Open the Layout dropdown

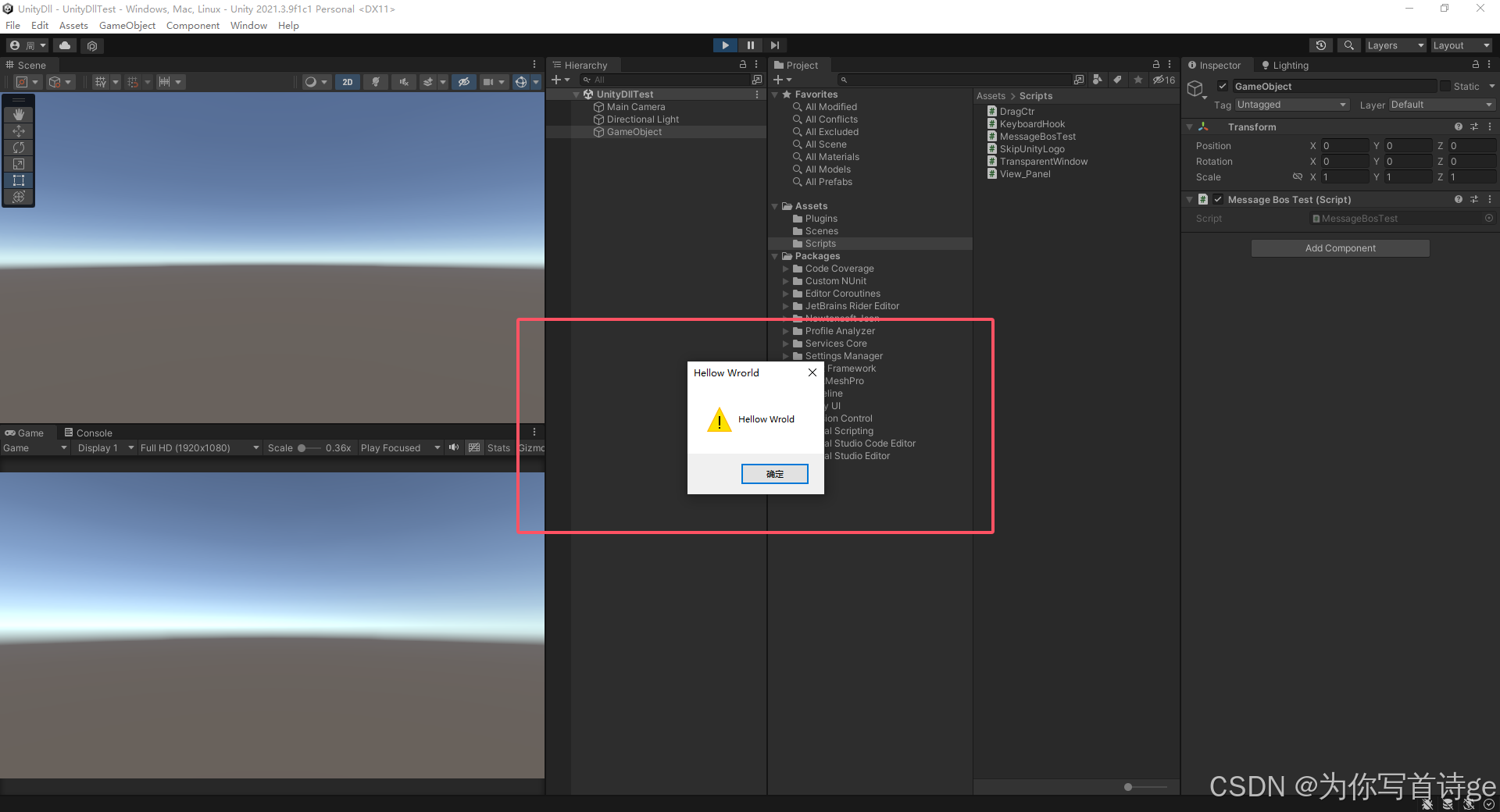coord(1461,45)
